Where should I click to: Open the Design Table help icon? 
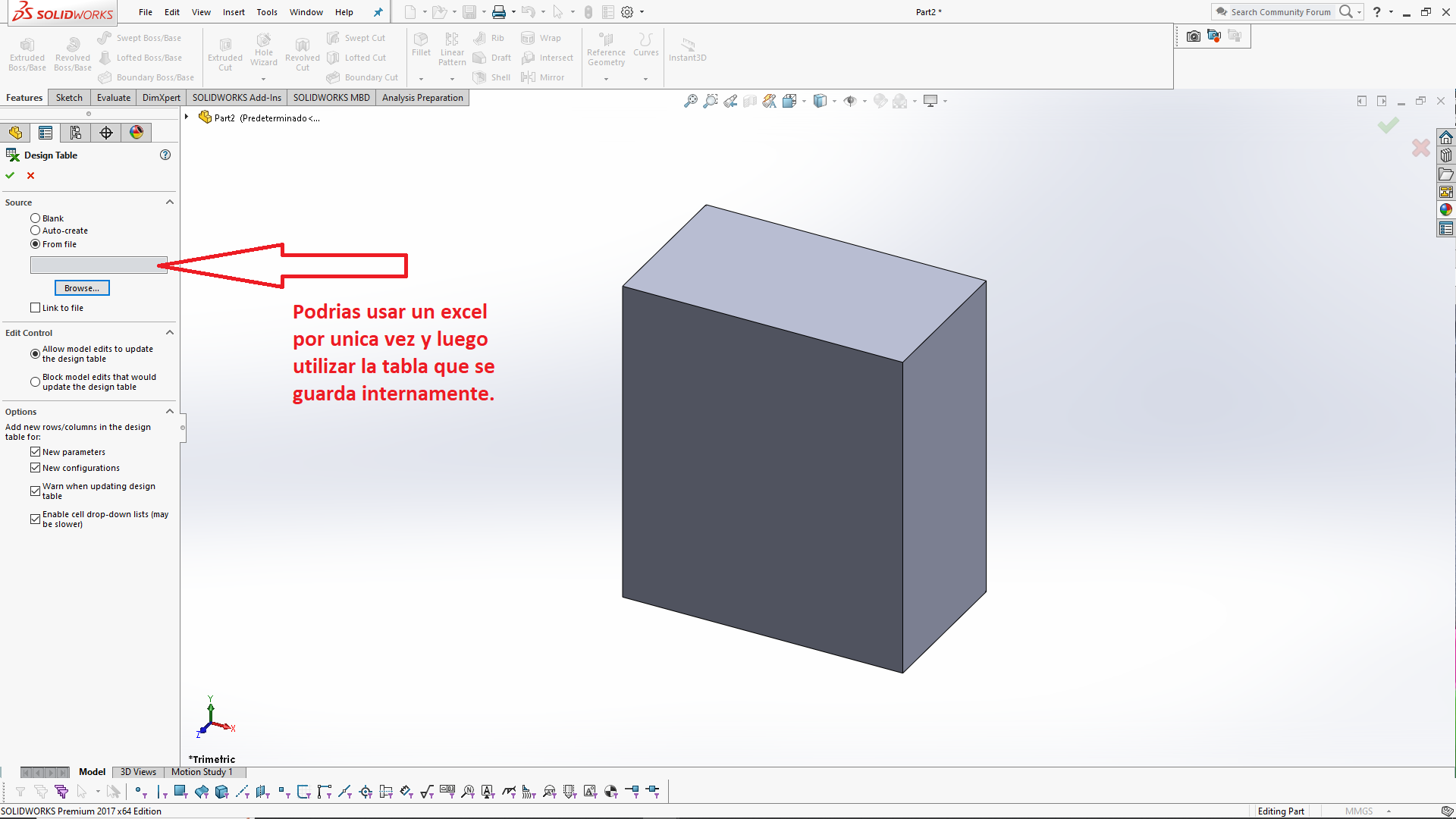click(x=165, y=155)
